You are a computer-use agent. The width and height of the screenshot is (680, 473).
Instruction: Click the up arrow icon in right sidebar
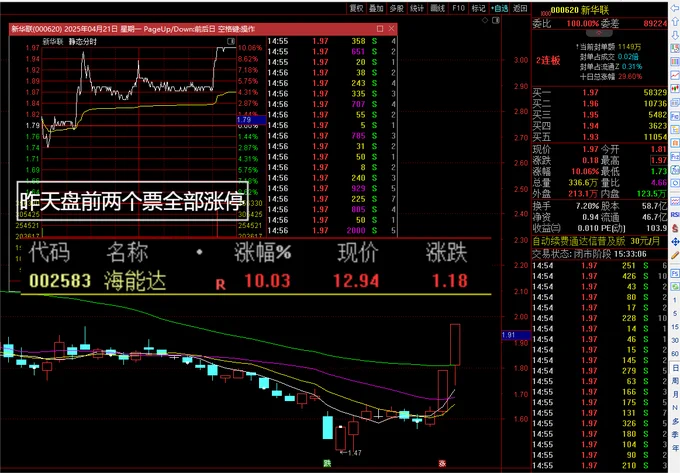click(x=675, y=21)
